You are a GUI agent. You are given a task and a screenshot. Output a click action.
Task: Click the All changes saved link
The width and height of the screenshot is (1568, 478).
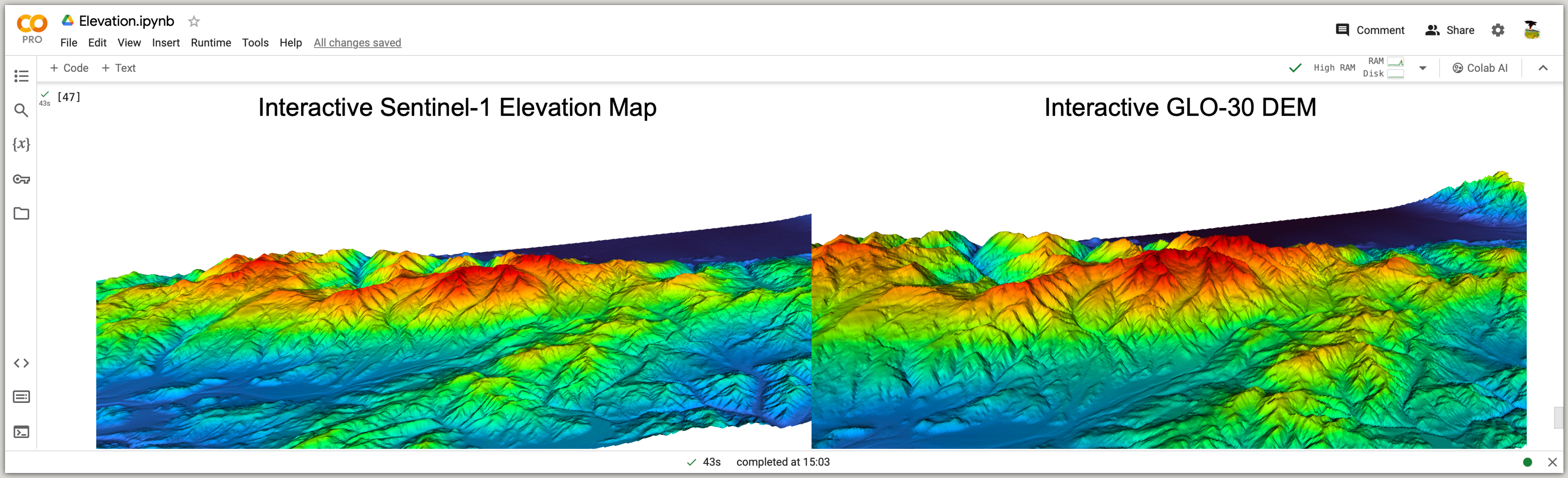[357, 43]
